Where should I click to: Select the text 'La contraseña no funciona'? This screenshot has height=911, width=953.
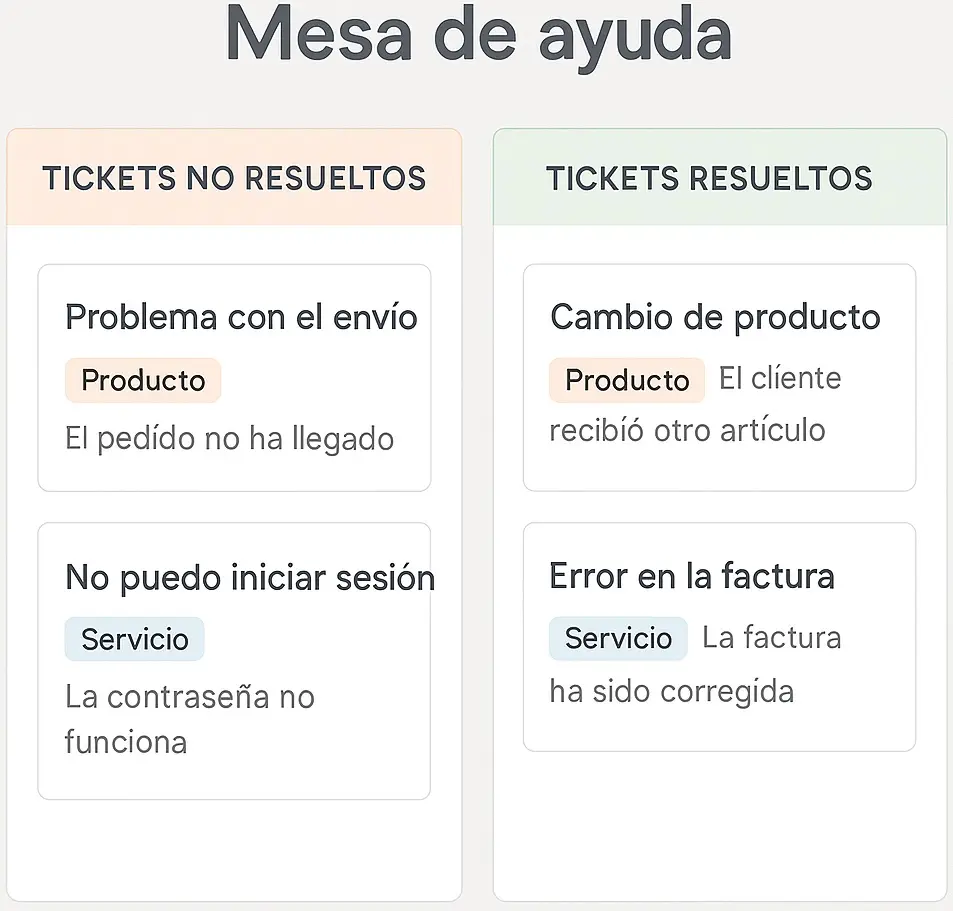[x=190, y=719]
